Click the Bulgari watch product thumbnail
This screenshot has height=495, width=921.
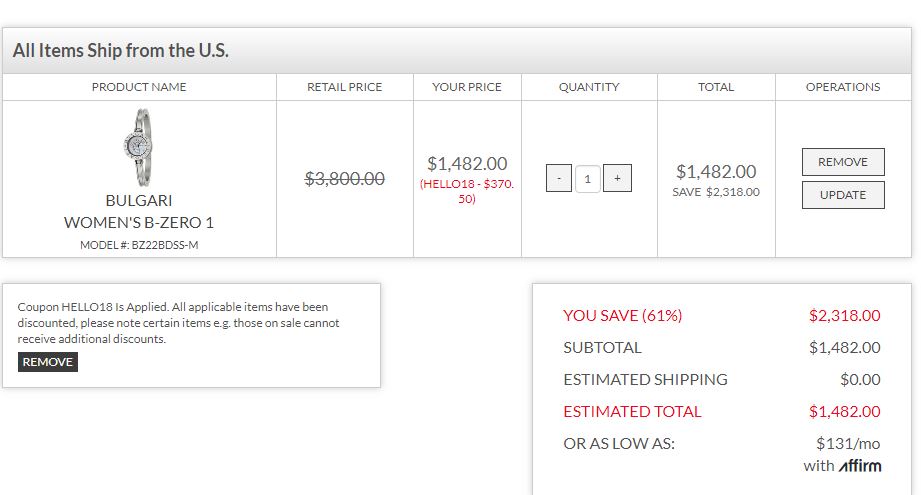(139, 147)
